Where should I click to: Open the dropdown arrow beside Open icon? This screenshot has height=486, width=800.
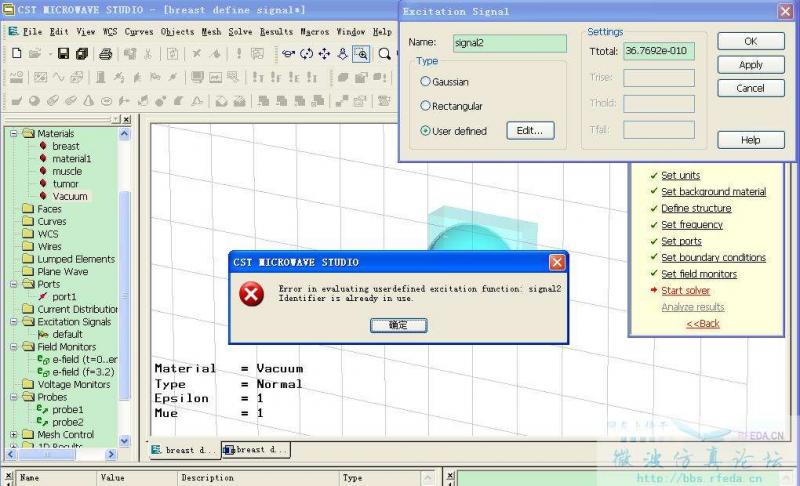50,54
